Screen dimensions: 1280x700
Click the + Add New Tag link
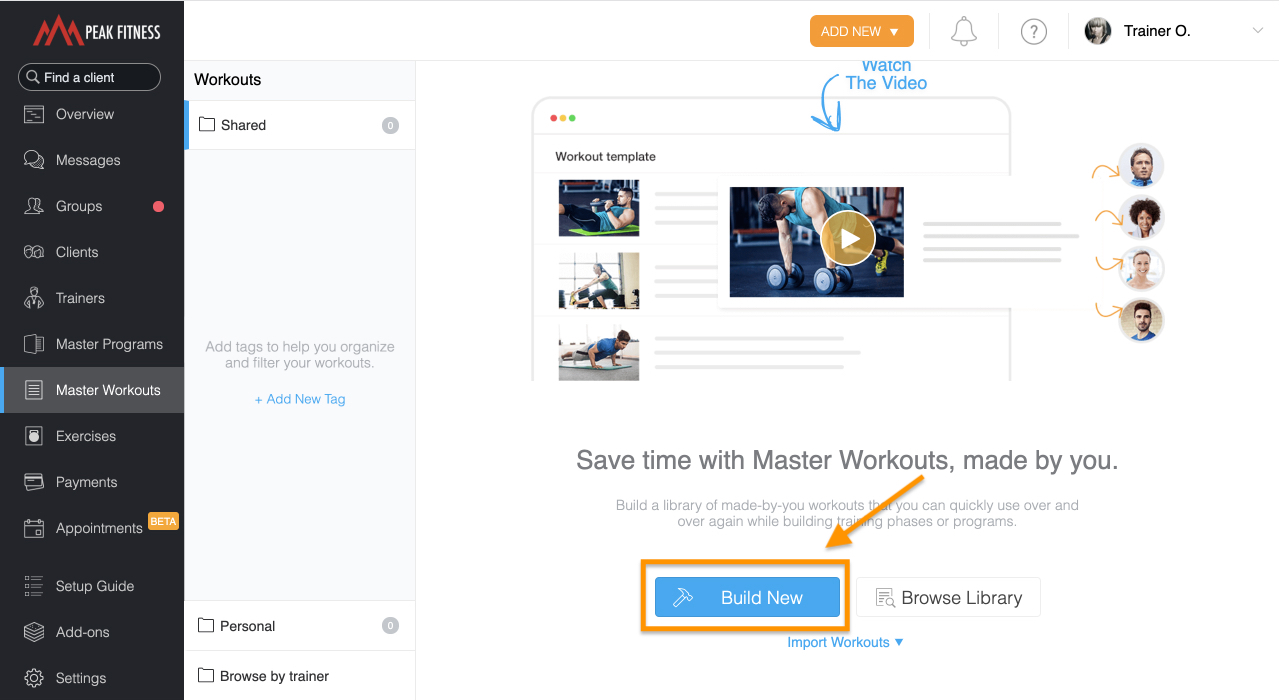300,399
